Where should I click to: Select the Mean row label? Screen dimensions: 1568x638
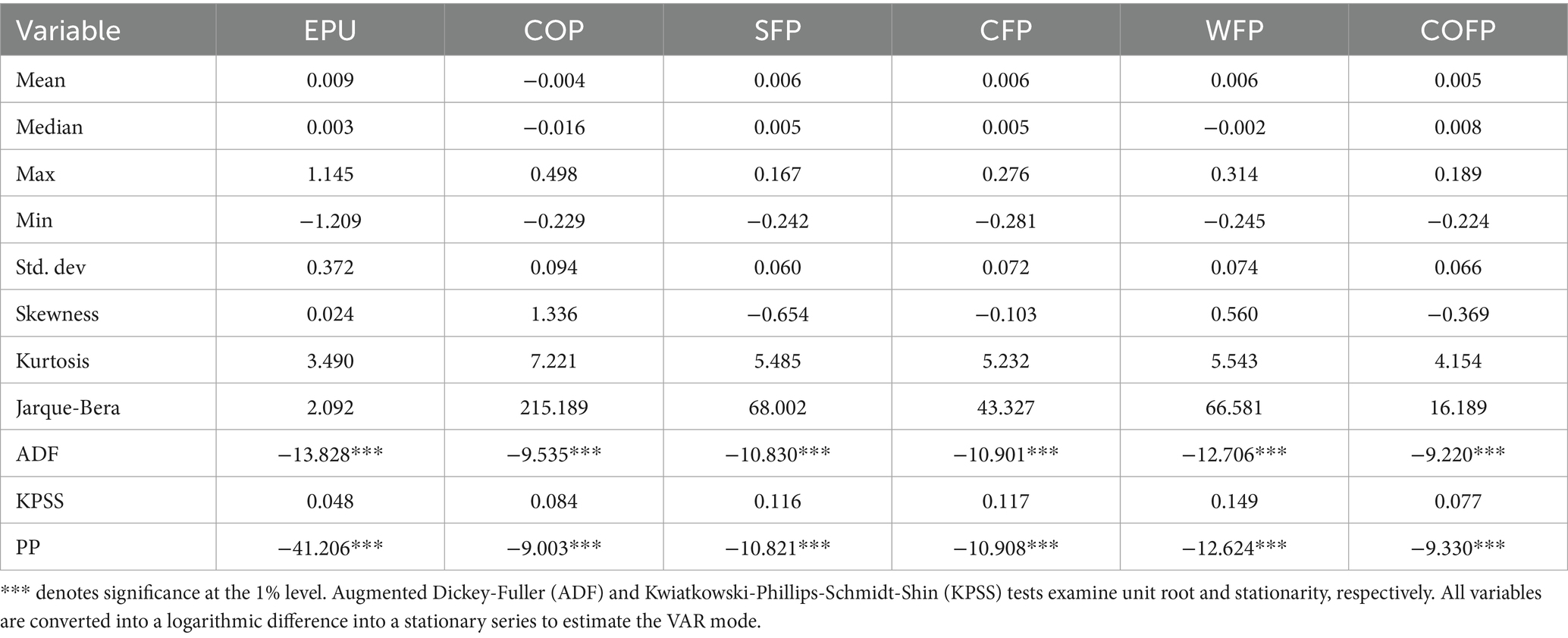(41, 80)
